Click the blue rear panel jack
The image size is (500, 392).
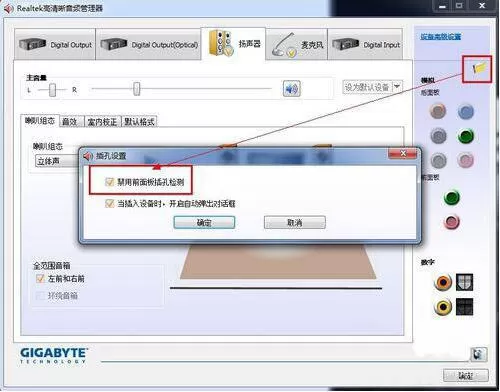tap(466, 111)
